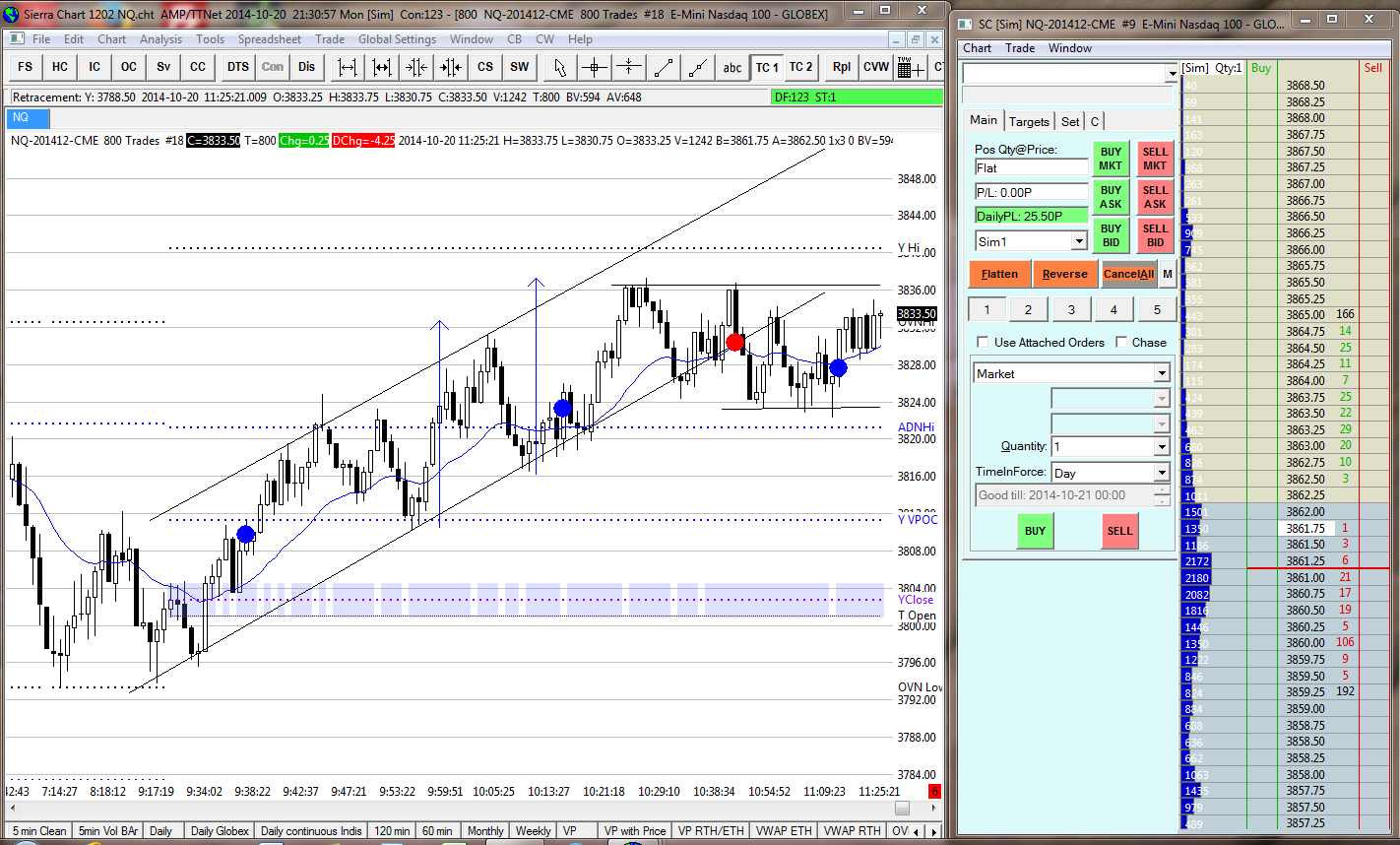
Task: Open the Global Settings menu
Action: click(x=397, y=39)
